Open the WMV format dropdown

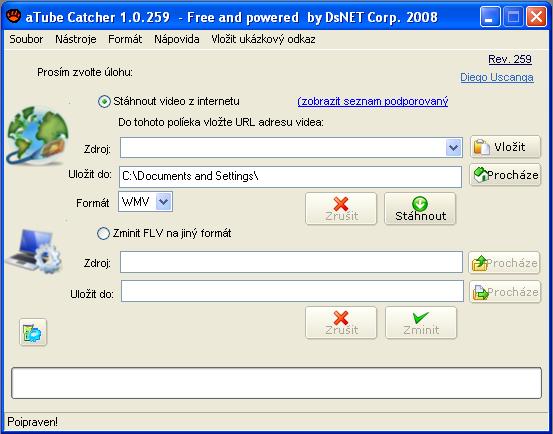[x=164, y=202]
